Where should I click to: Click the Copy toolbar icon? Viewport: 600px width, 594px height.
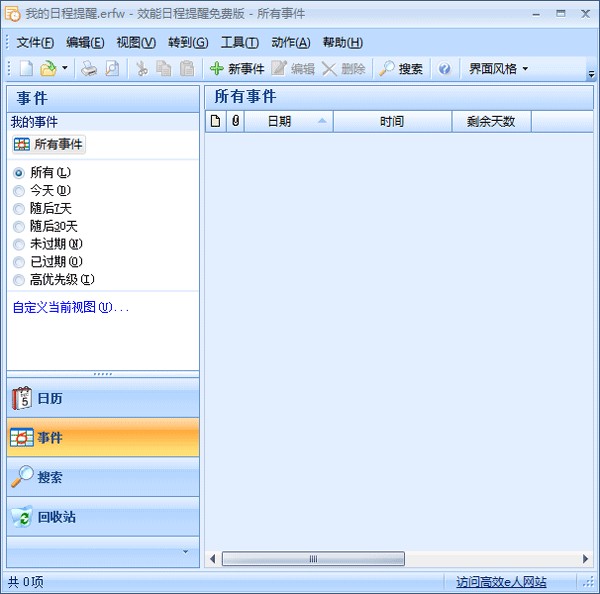(x=164, y=69)
